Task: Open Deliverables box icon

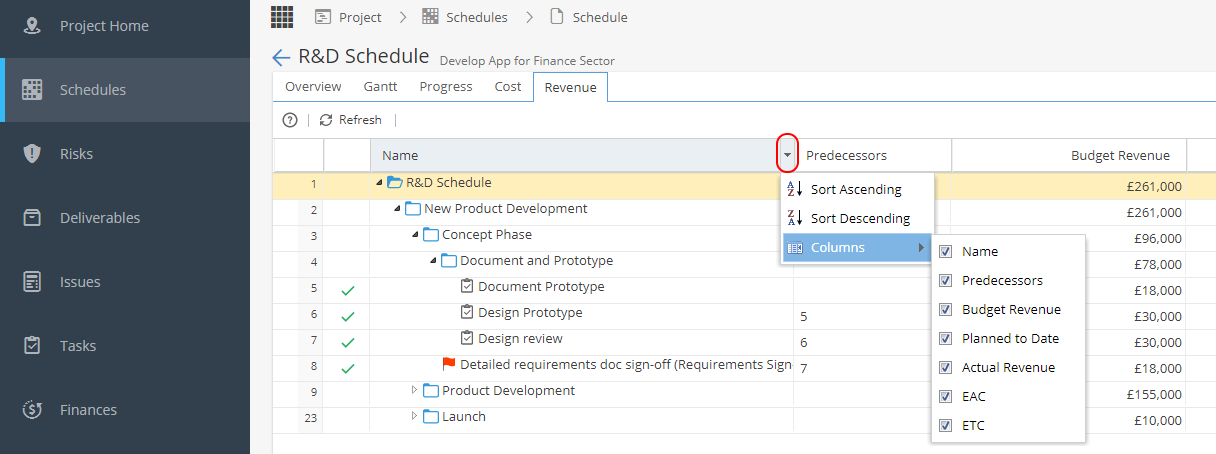Action: 32,217
